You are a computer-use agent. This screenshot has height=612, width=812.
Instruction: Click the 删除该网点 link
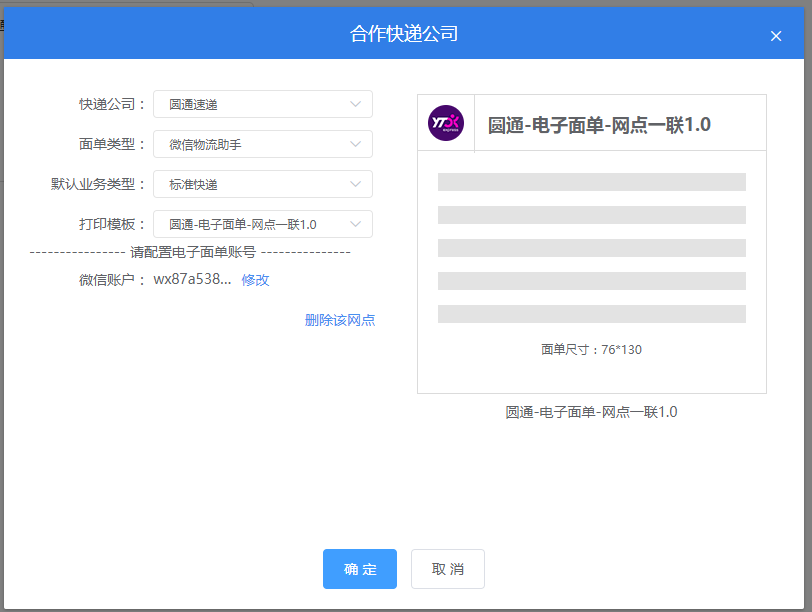(340, 320)
